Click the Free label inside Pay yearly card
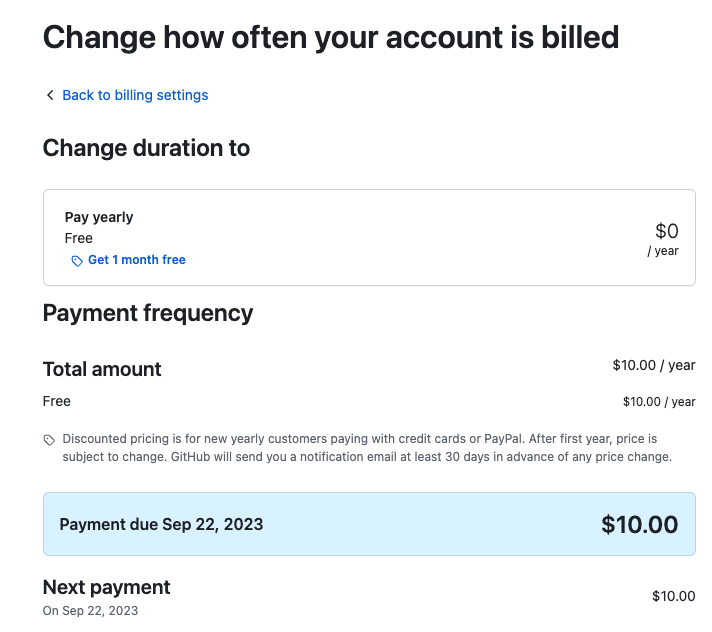The height and width of the screenshot is (632, 712). [x=79, y=238]
